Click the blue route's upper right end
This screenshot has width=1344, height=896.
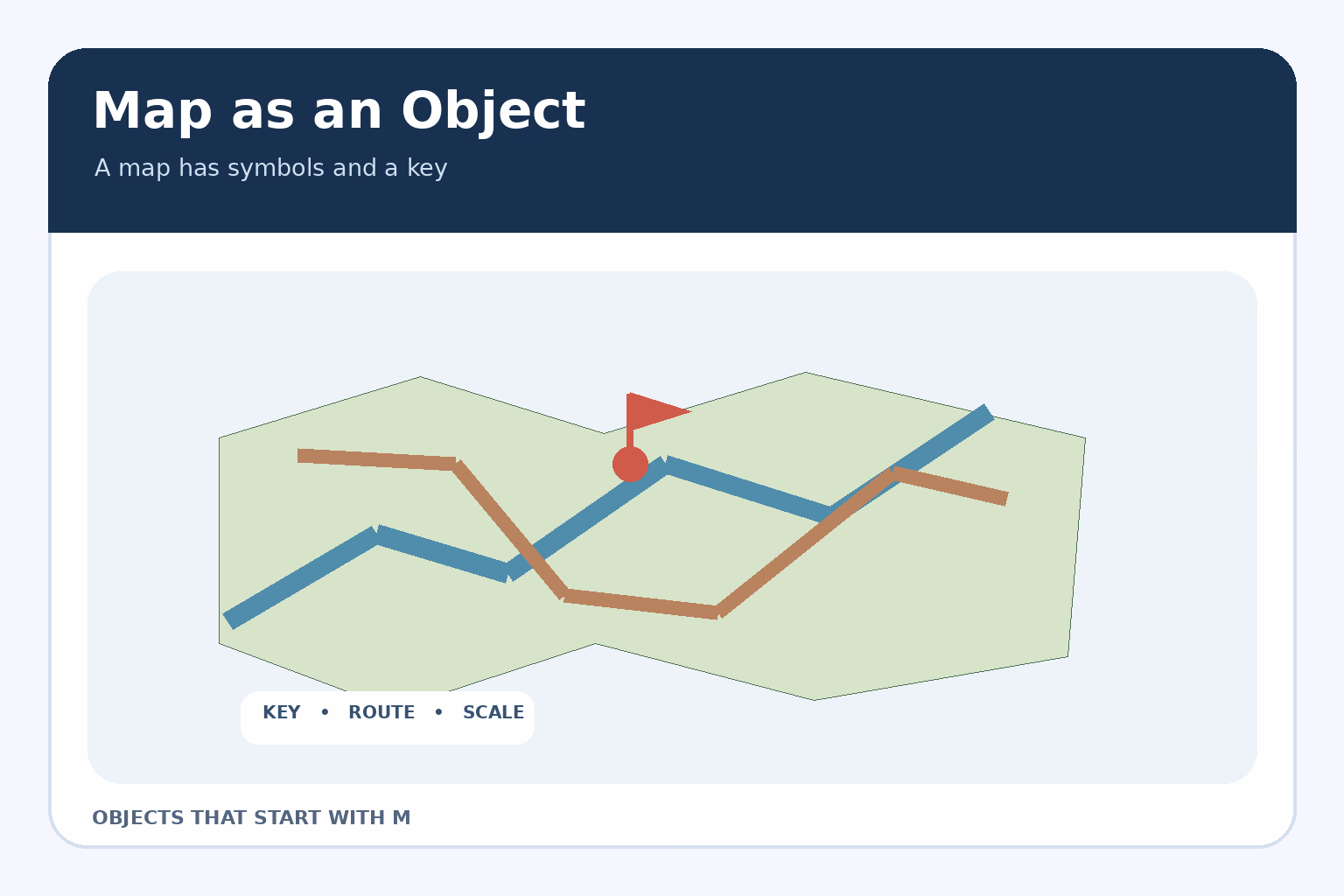(986, 414)
